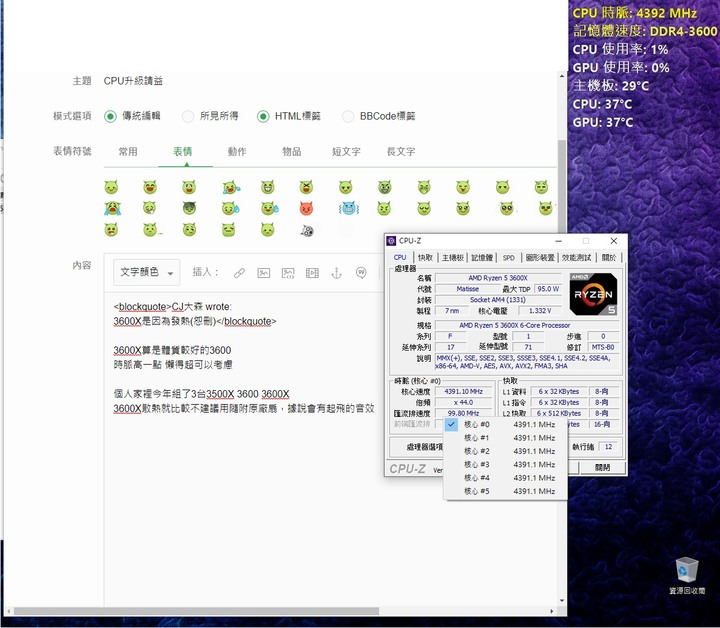Open the 效能測試 tab in CPU-Z
This screenshot has height=628, width=720.
pos(577,258)
